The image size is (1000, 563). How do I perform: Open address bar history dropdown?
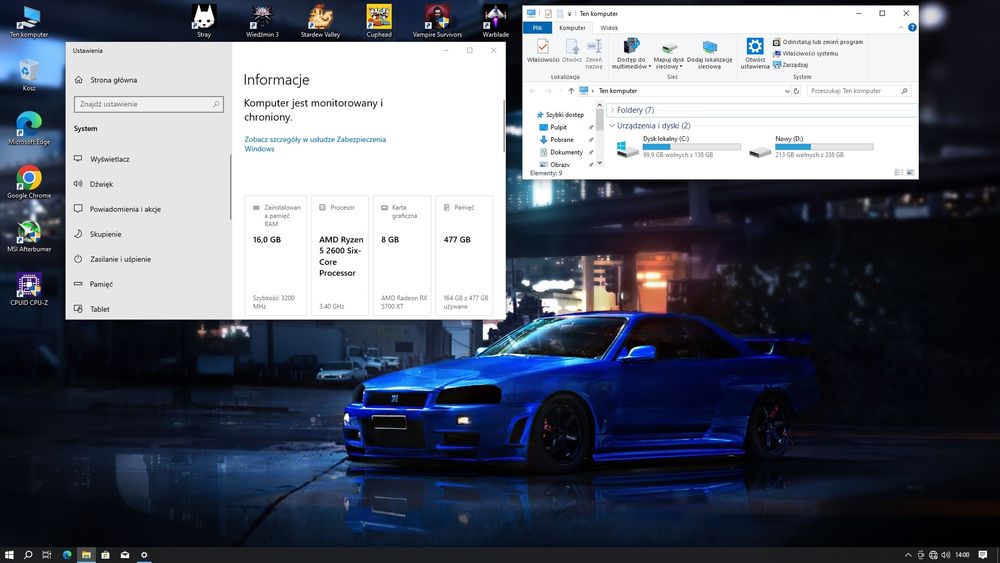pos(786,91)
